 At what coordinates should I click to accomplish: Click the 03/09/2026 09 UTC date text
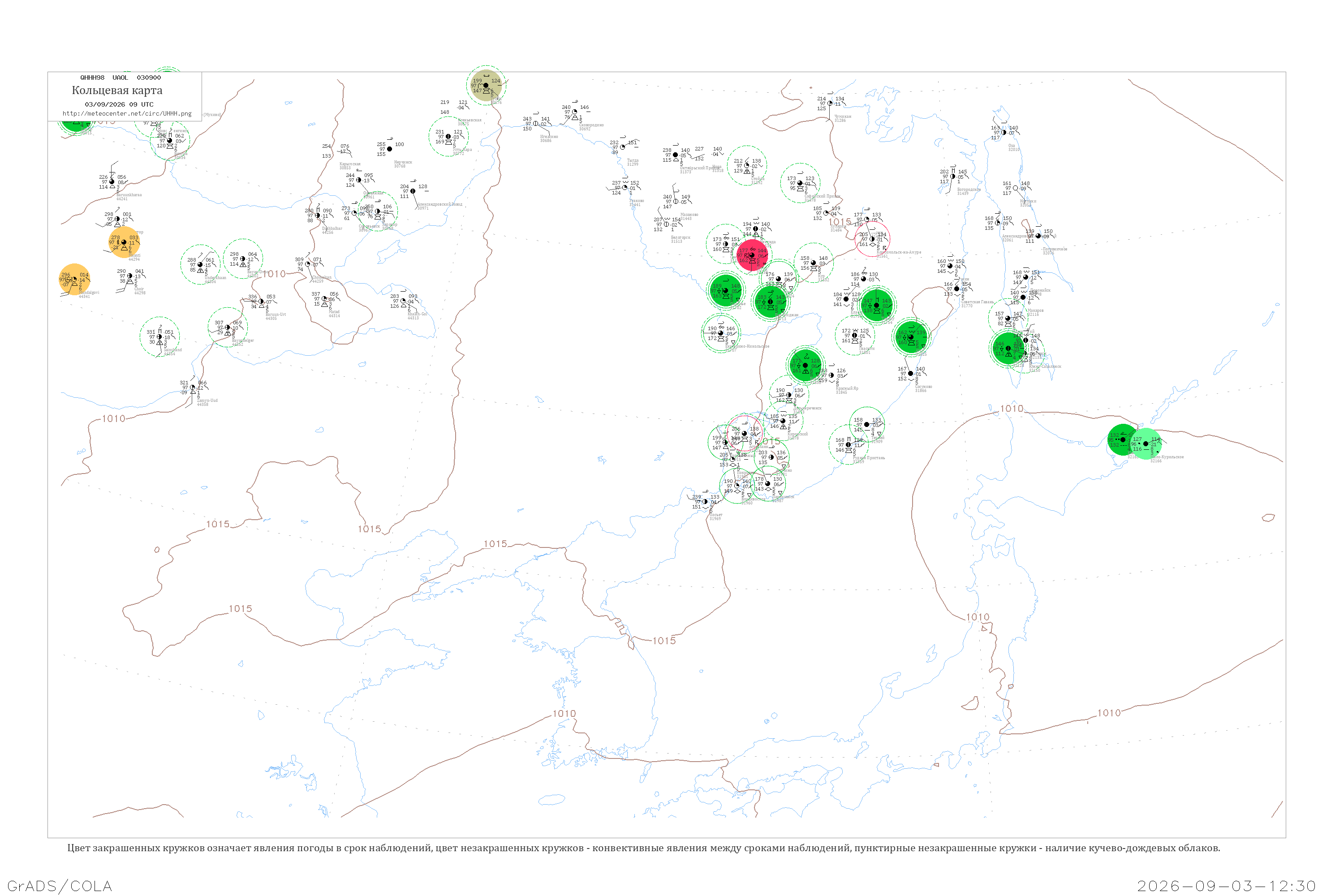(x=119, y=104)
